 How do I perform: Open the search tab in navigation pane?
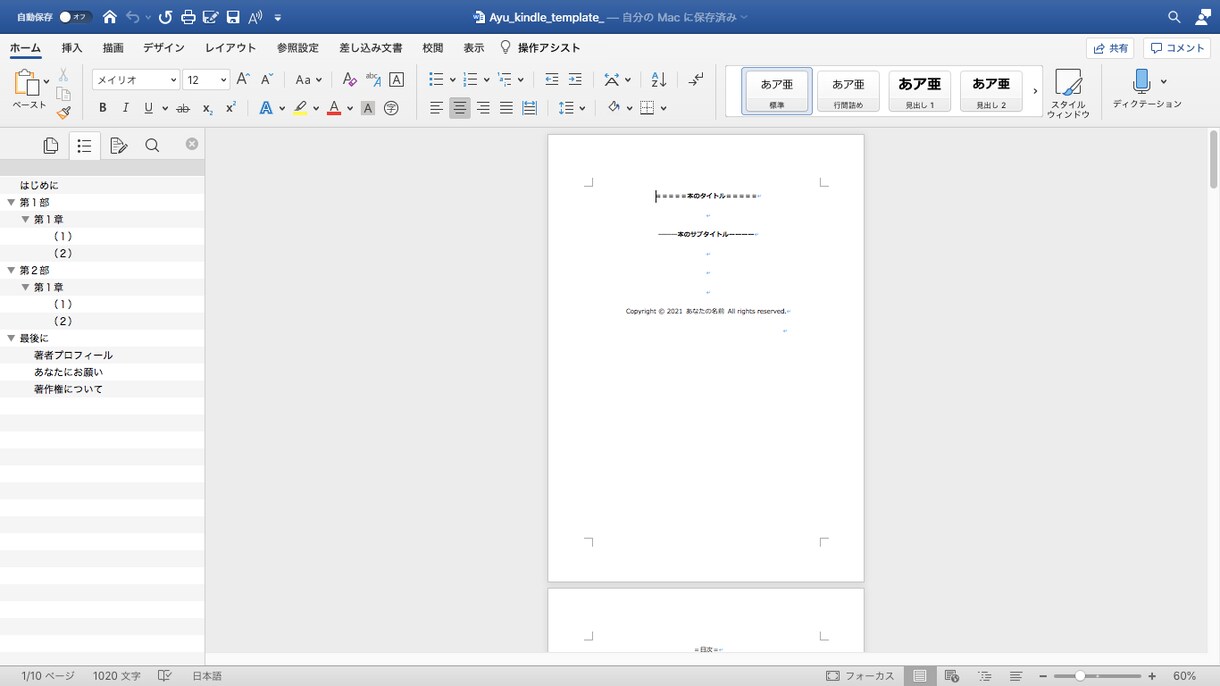click(x=152, y=146)
